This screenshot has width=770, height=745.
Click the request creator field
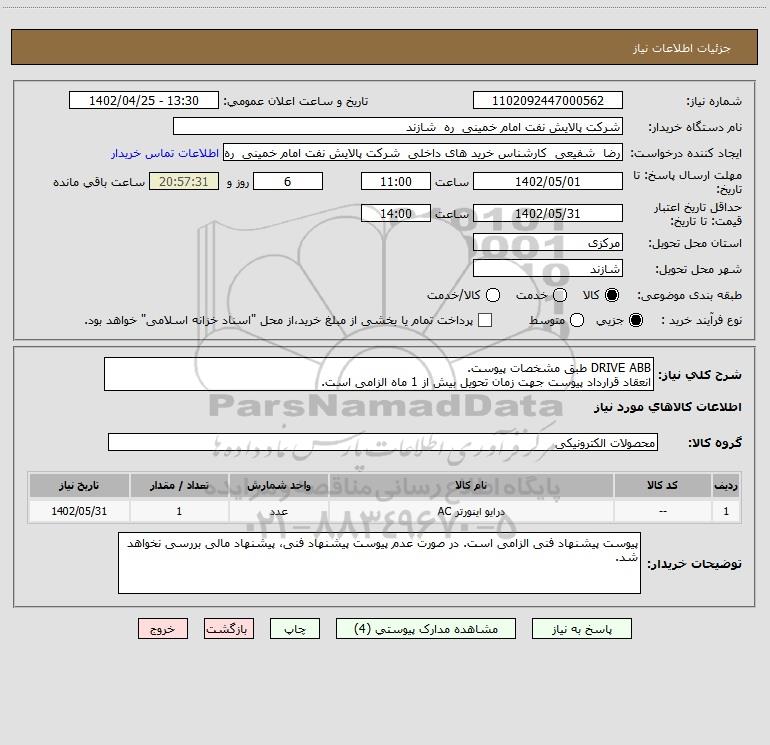pyautogui.click(x=423, y=153)
